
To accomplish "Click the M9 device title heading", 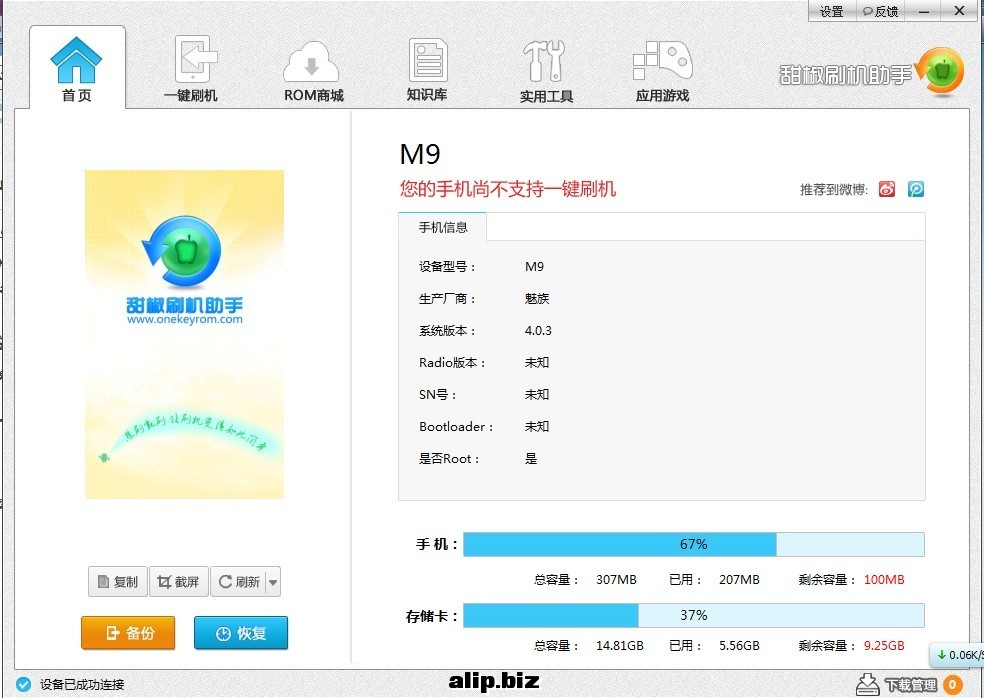I will 420,154.
